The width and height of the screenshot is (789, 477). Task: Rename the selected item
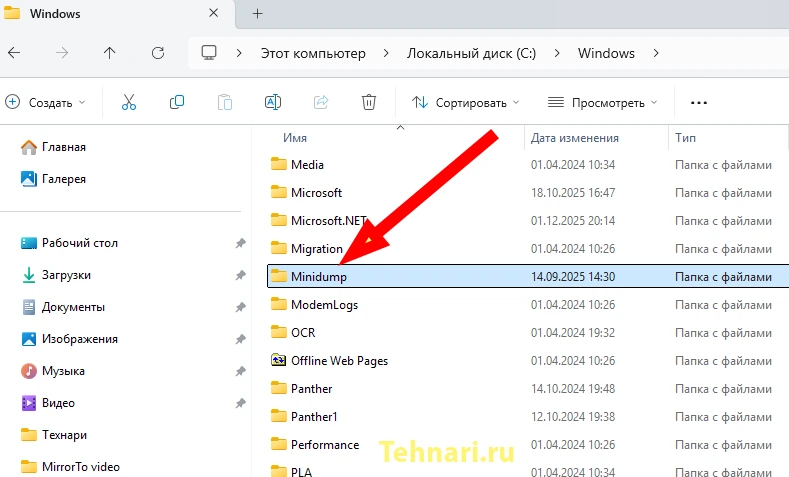click(x=273, y=103)
